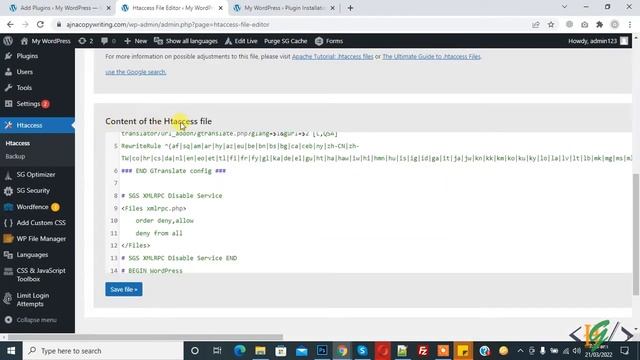Viewport: 640px width, 360px height.
Task: Open Windows Start menu
Action: 11,351
